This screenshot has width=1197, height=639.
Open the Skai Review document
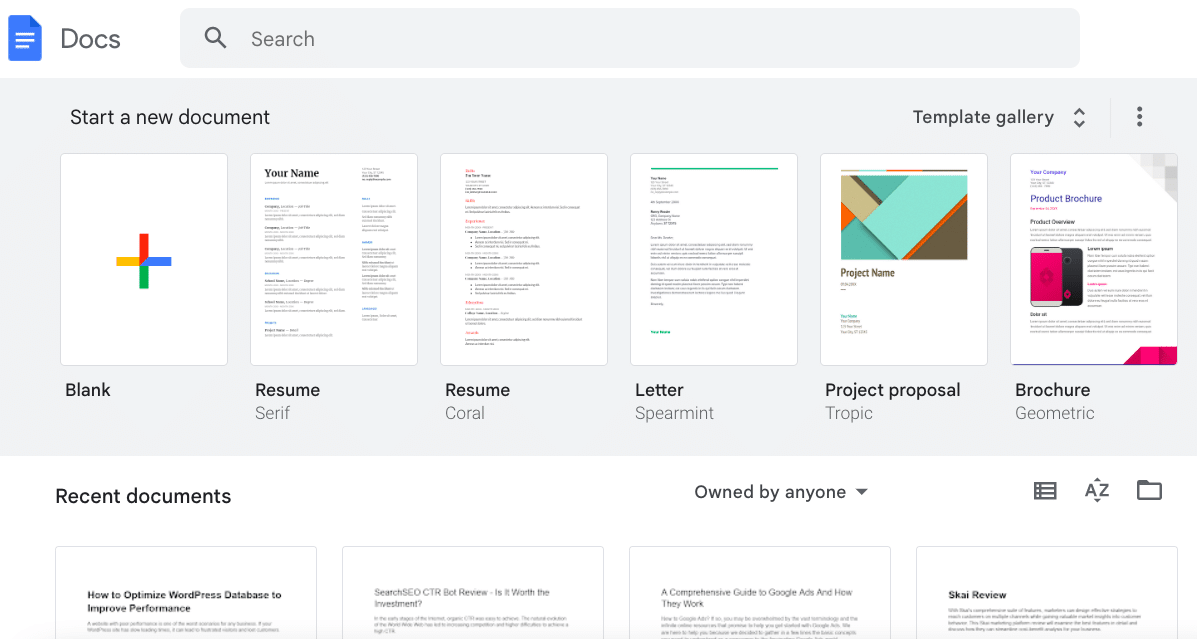coord(1047,592)
